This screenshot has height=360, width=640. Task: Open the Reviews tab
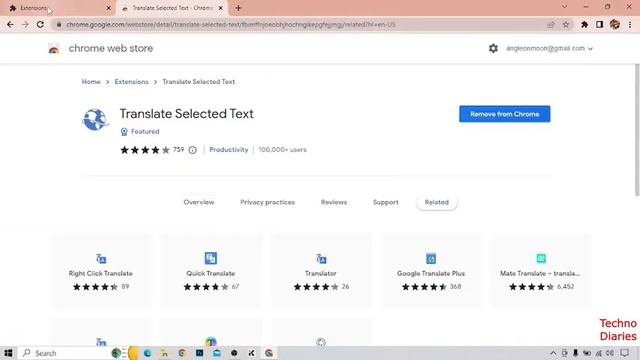(x=333, y=202)
